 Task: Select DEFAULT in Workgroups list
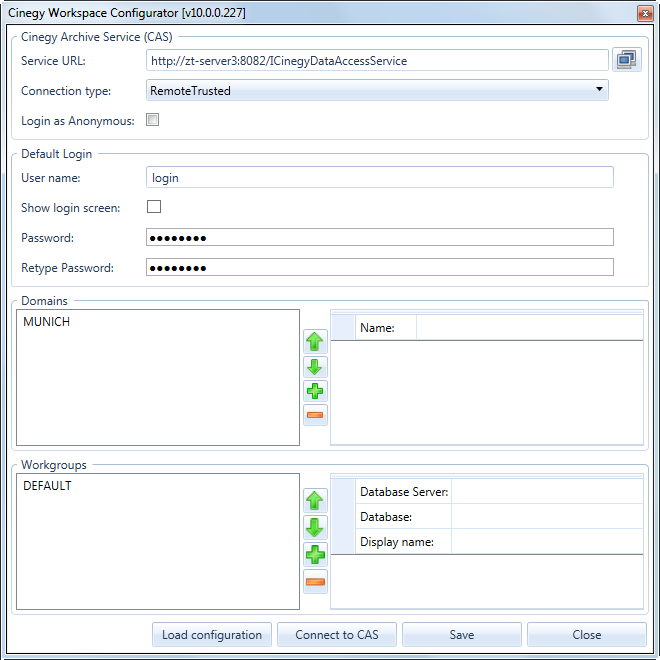point(47,486)
